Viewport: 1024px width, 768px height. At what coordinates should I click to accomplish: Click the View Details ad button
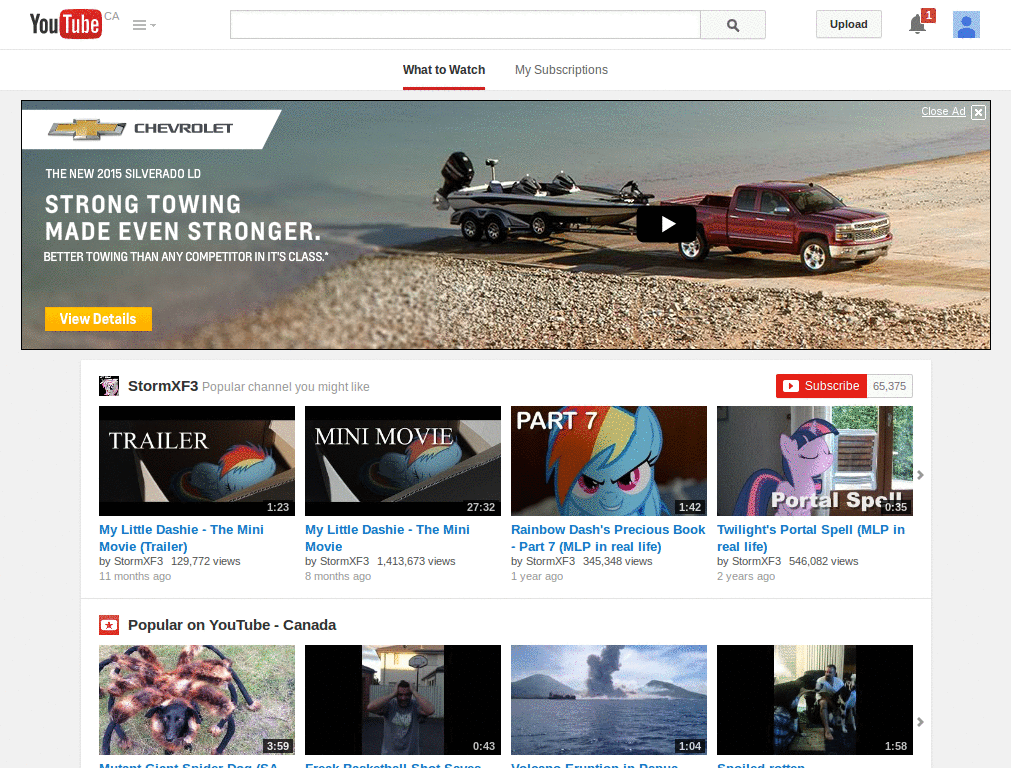tap(98, 319)
